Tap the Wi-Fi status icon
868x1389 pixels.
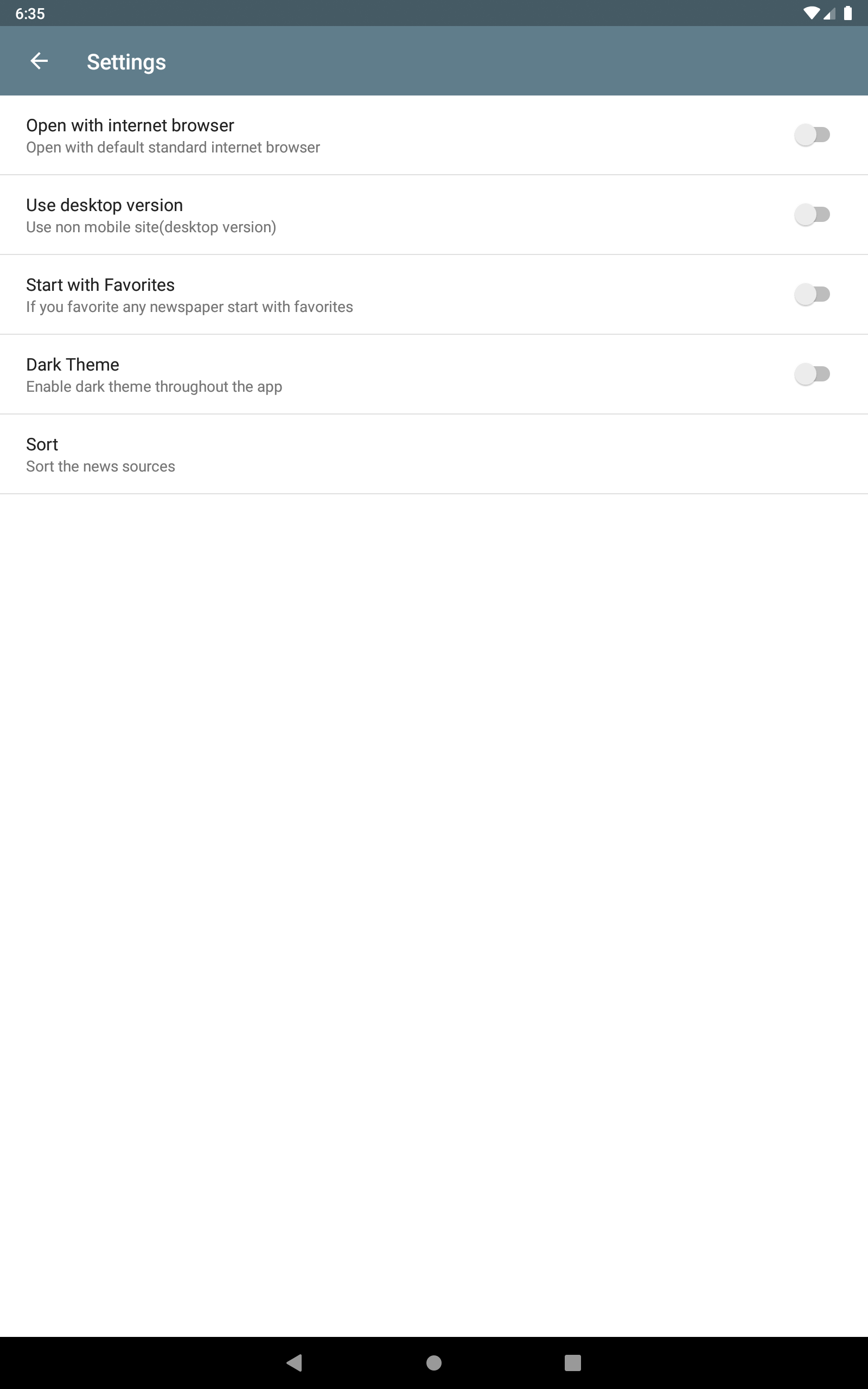[x=810, y=13]
